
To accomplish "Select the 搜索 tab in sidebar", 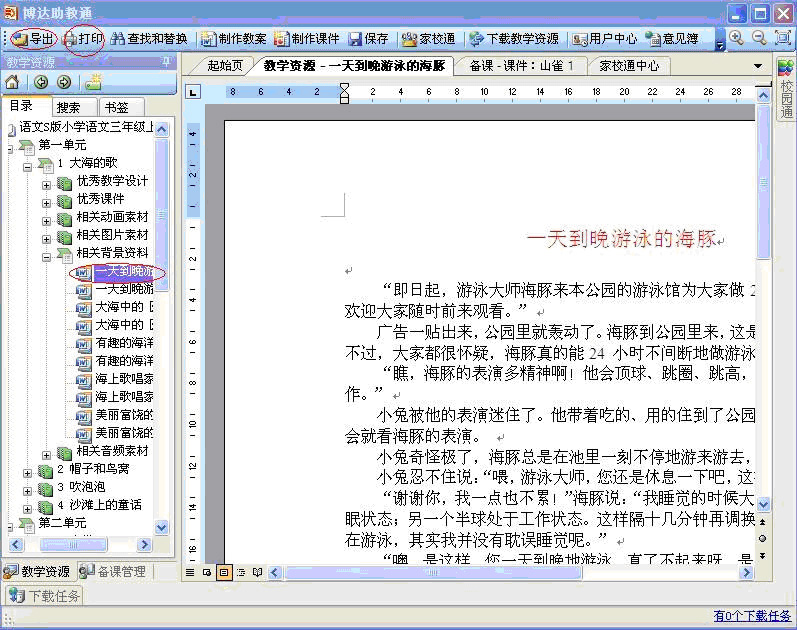I will click(69, 107).
